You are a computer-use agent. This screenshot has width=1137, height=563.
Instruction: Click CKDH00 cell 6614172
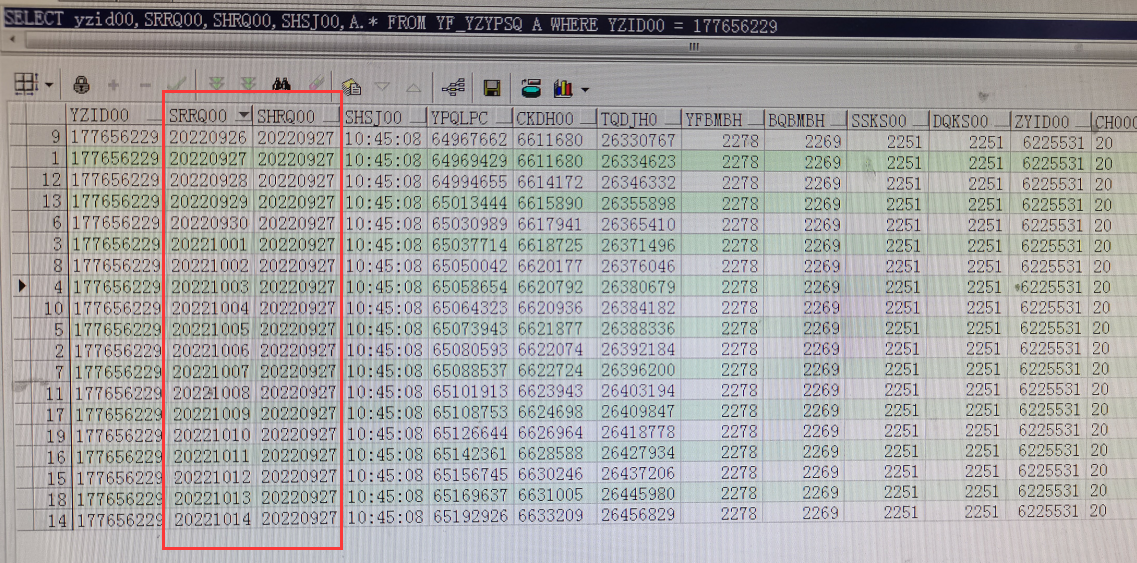555,181
